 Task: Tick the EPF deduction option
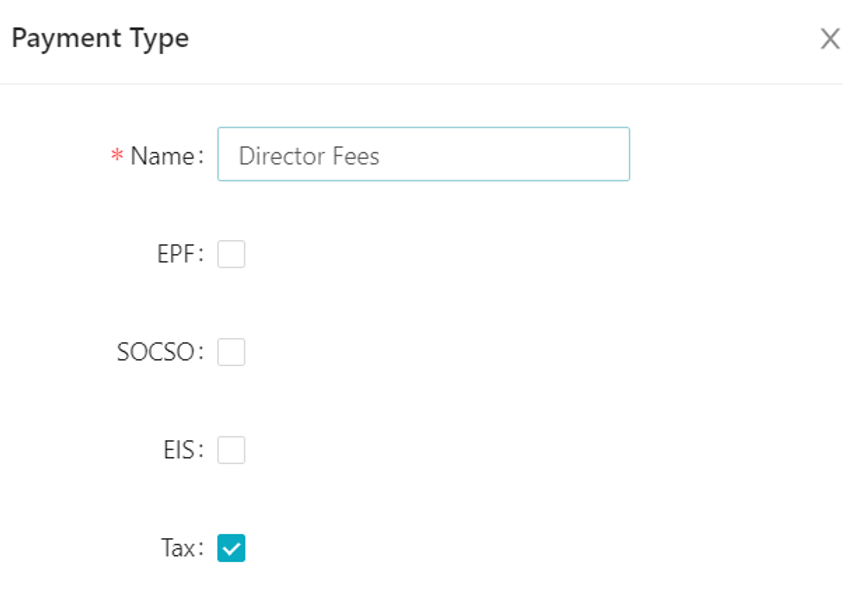(x=231, y=254)
